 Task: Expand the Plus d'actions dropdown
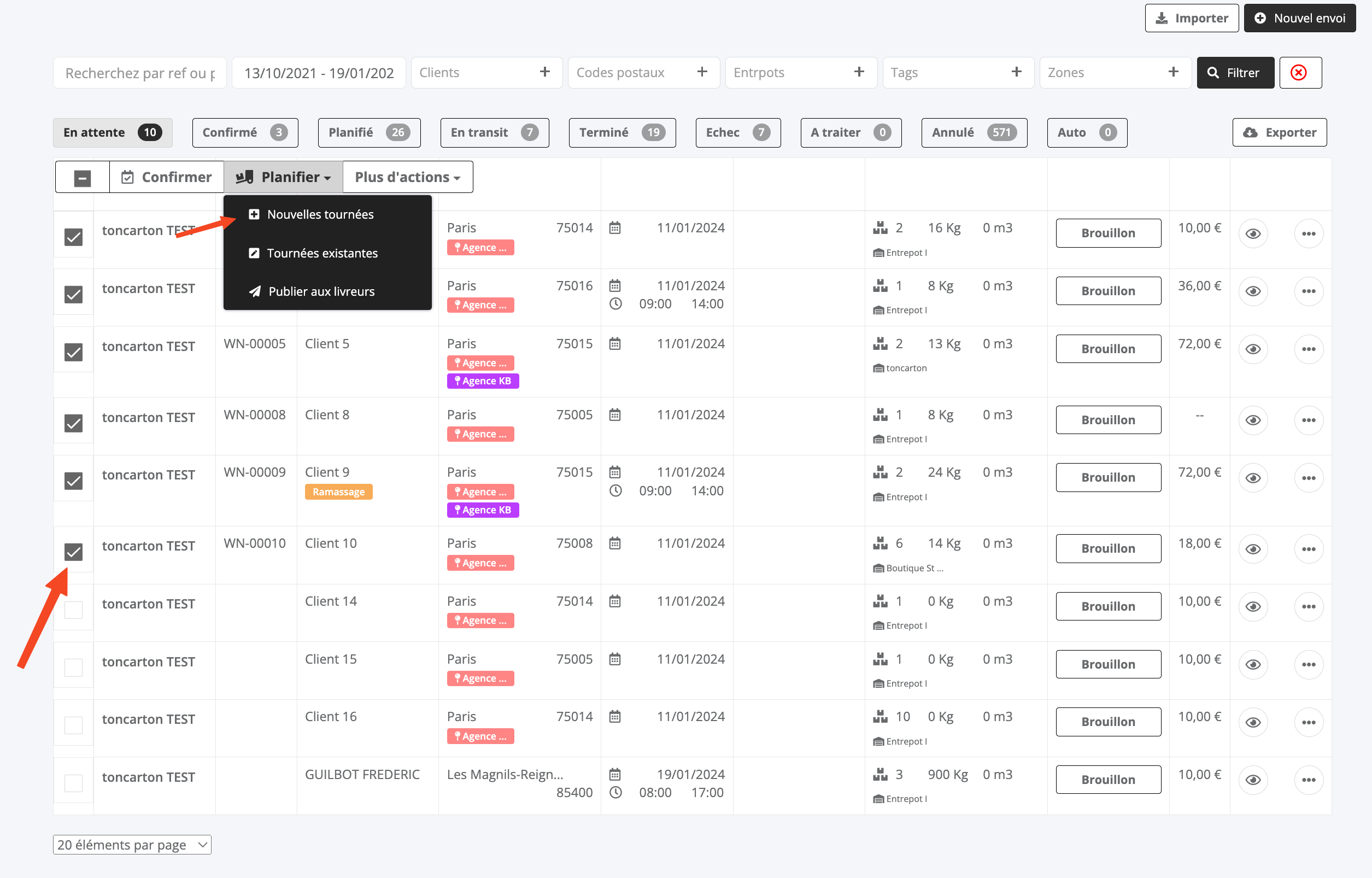pyautogui.click(x=407, y=177)
